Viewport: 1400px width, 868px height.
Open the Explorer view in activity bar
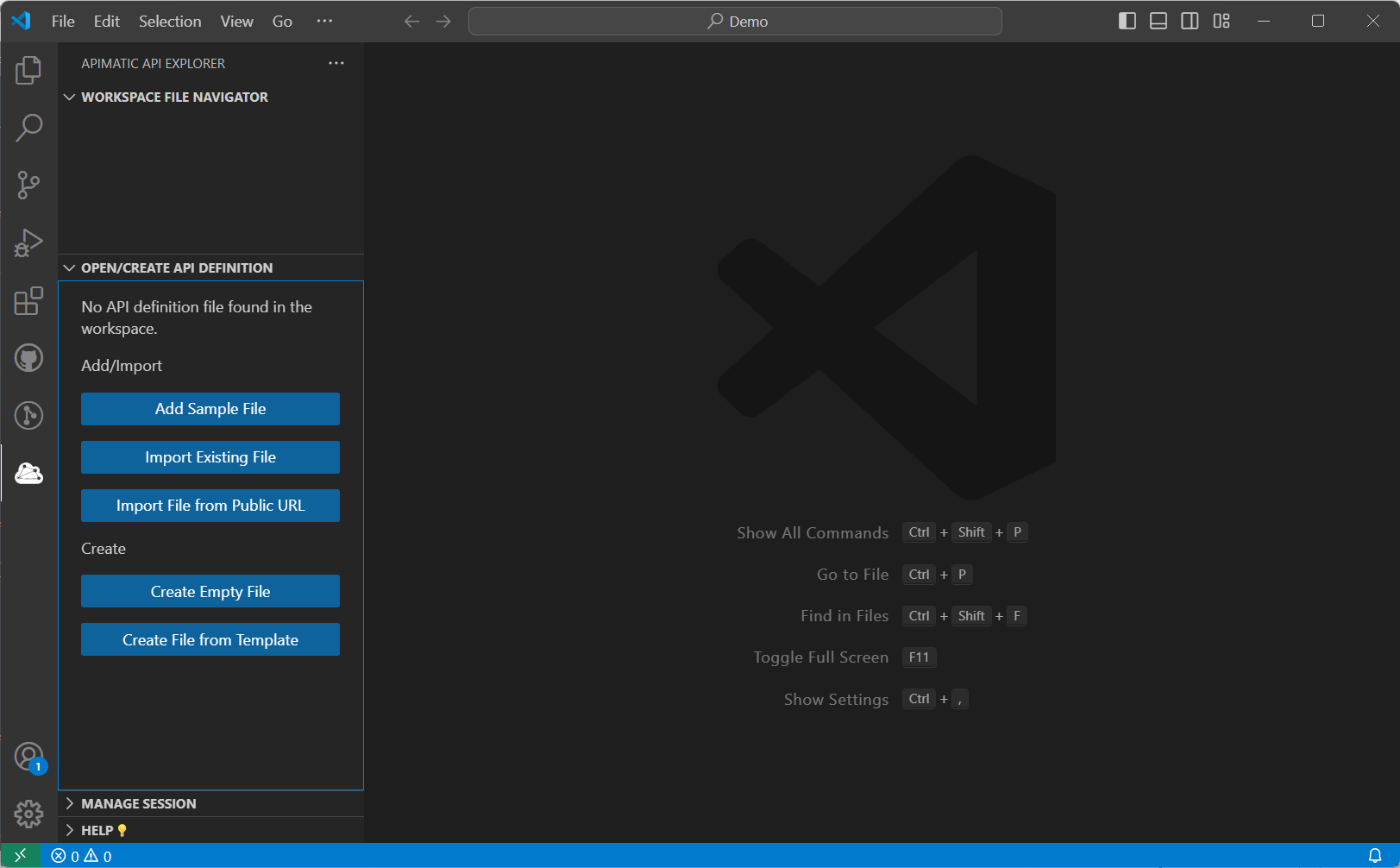pyautogui.click(x=28, y=70)
